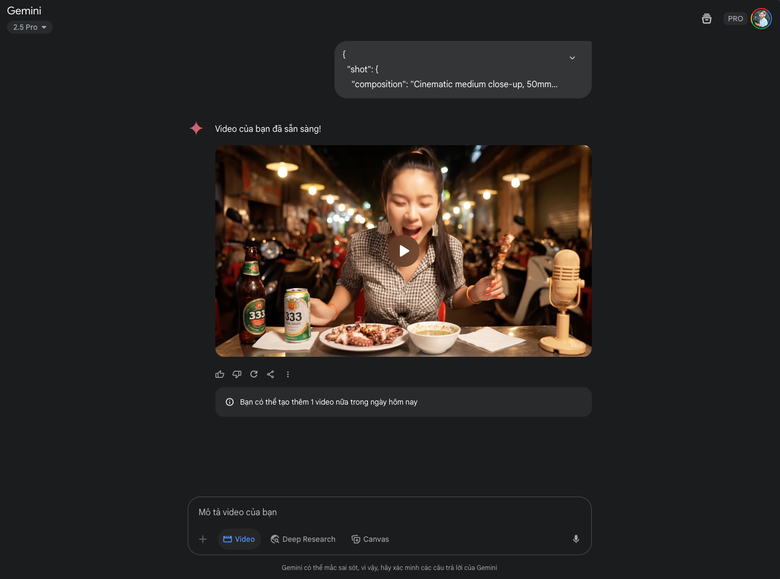
Task: Click the thumbs down feedback icon
Action: 237,374
